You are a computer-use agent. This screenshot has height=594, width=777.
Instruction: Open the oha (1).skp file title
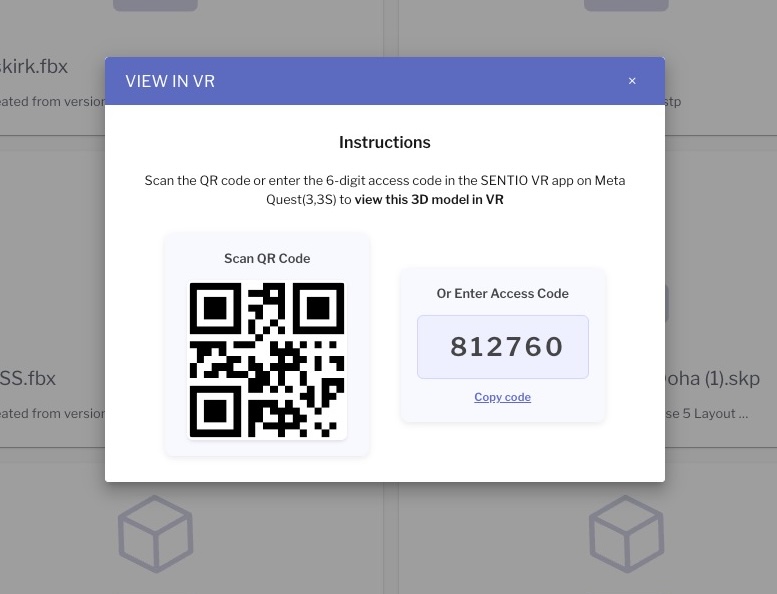(x=713, y=378)
